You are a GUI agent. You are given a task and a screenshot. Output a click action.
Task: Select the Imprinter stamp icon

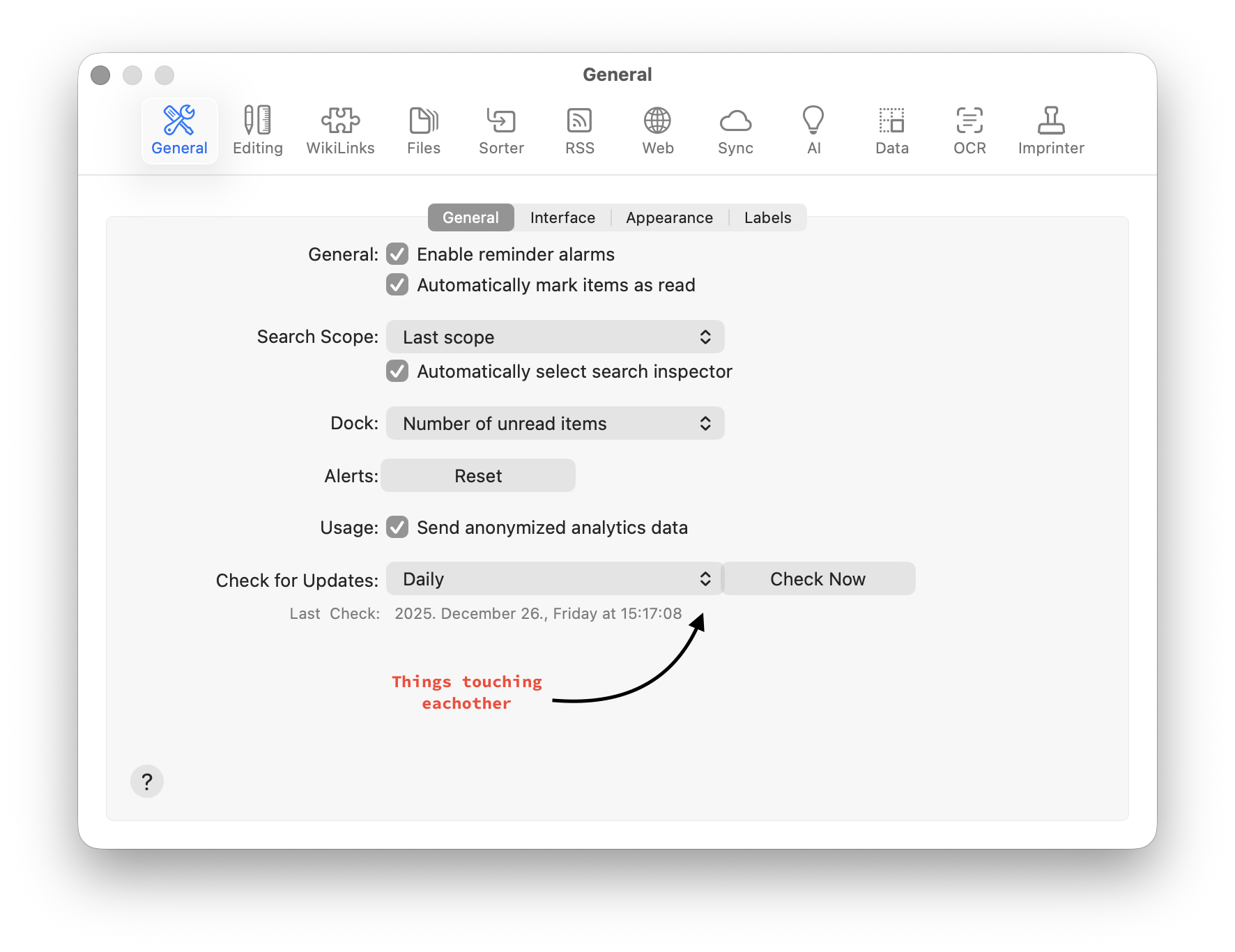pyautogui.click(x=1050, y=130)
